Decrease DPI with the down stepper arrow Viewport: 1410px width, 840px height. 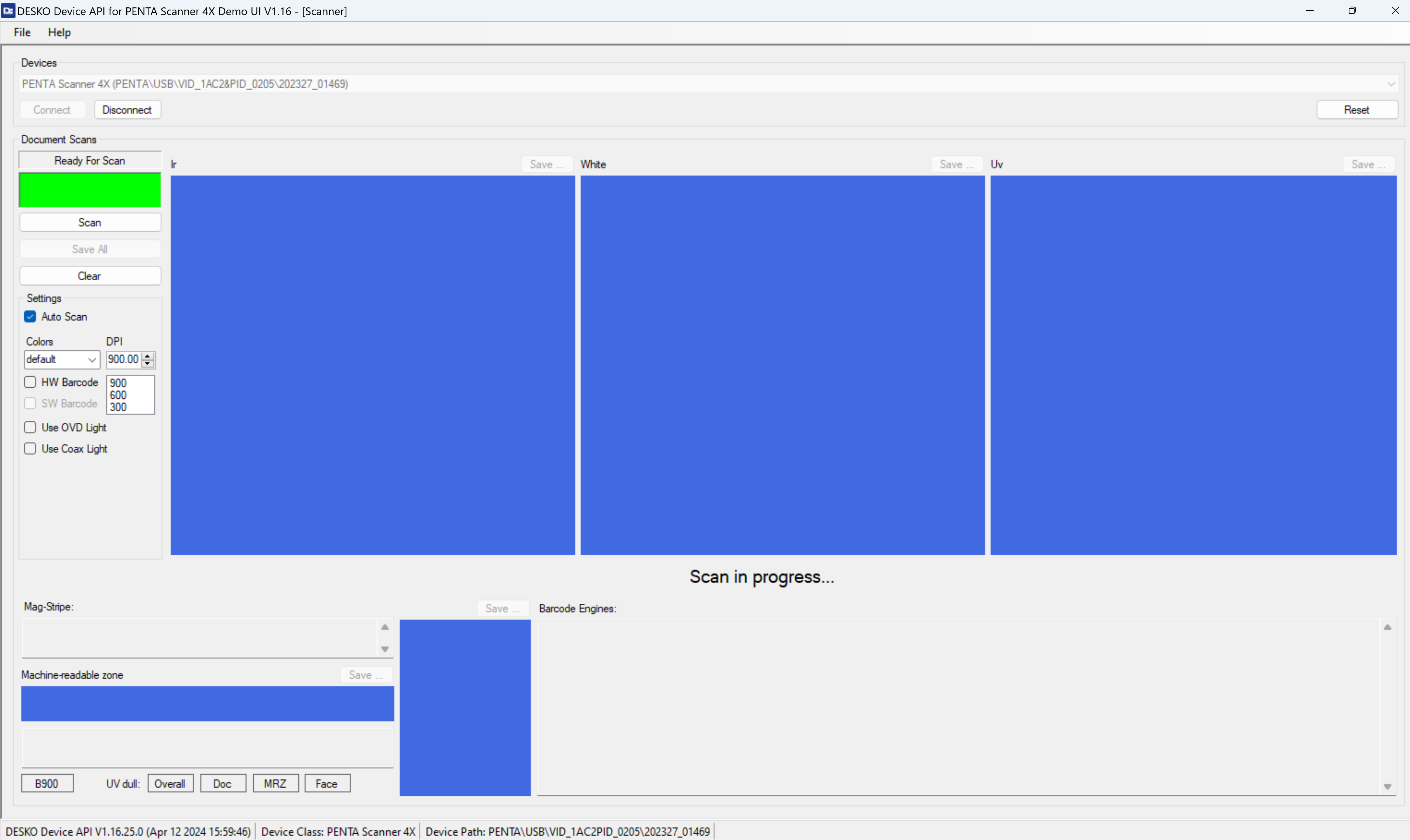pyautogui.click(x=148, y=363)
